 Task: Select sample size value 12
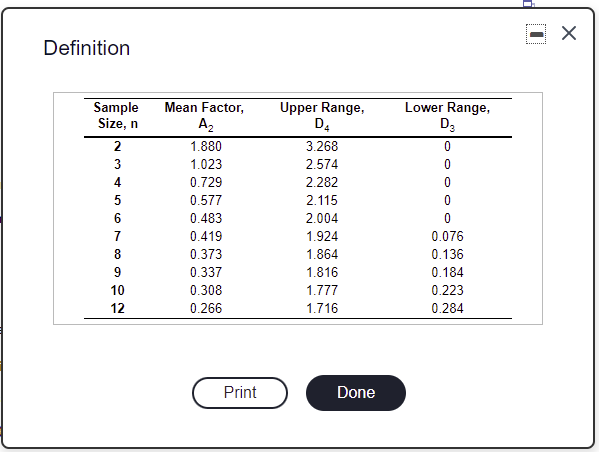(117, 308)
